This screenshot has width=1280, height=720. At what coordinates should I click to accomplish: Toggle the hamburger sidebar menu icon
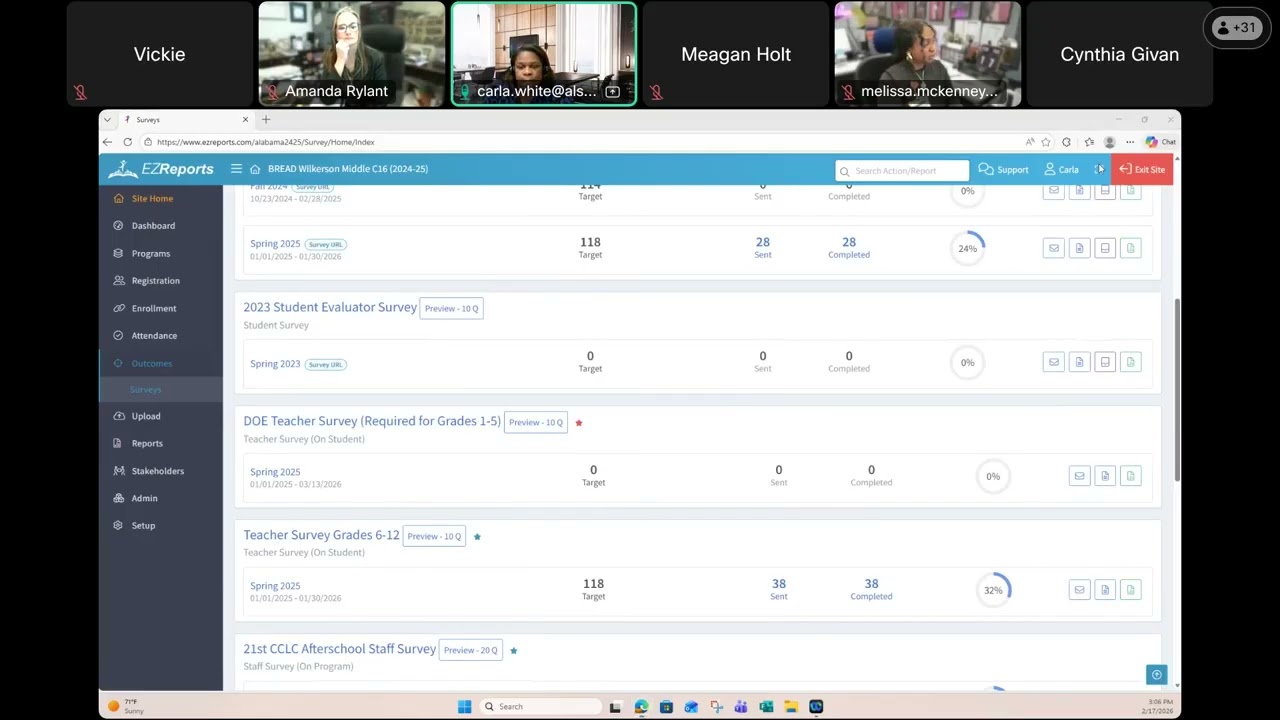(x=236, y=169)
